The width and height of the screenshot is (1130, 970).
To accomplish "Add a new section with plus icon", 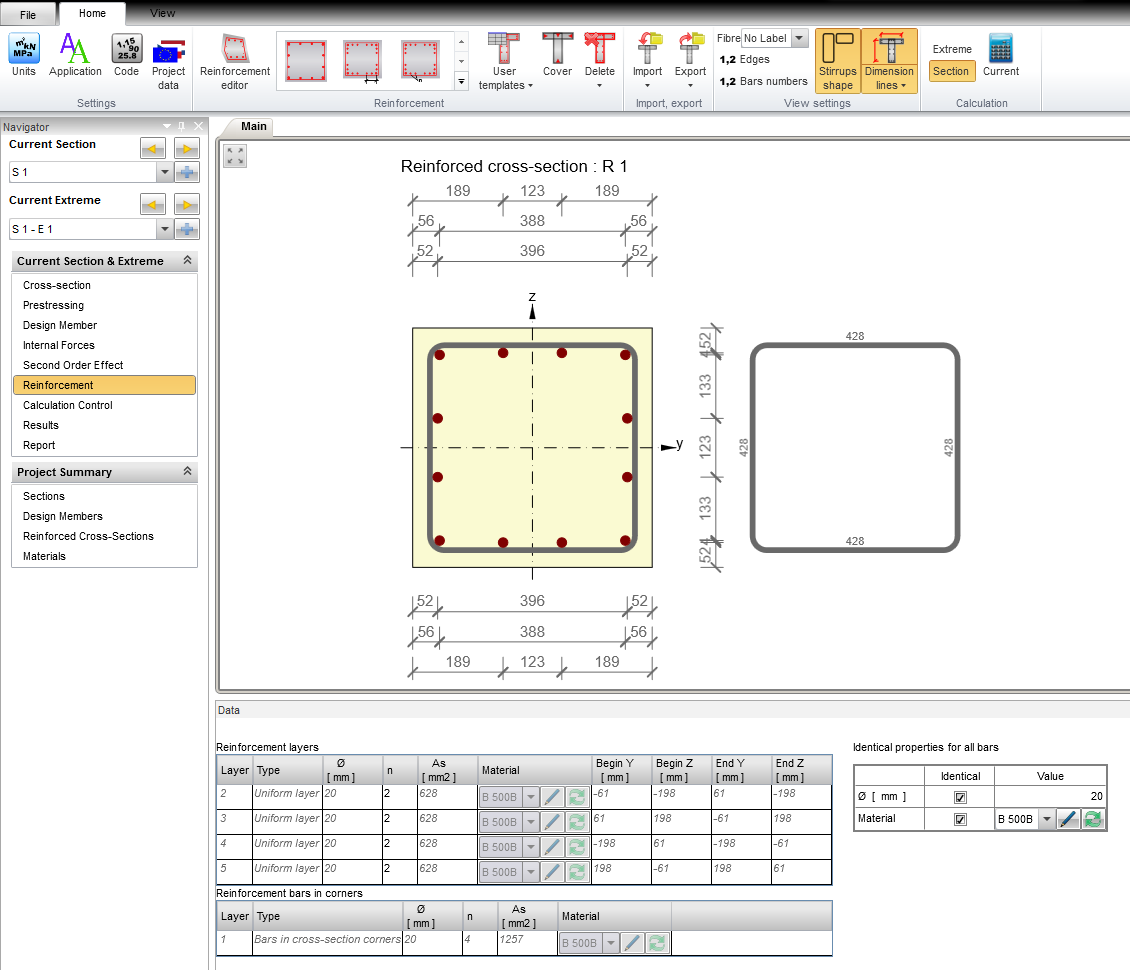I will [187, 172].
